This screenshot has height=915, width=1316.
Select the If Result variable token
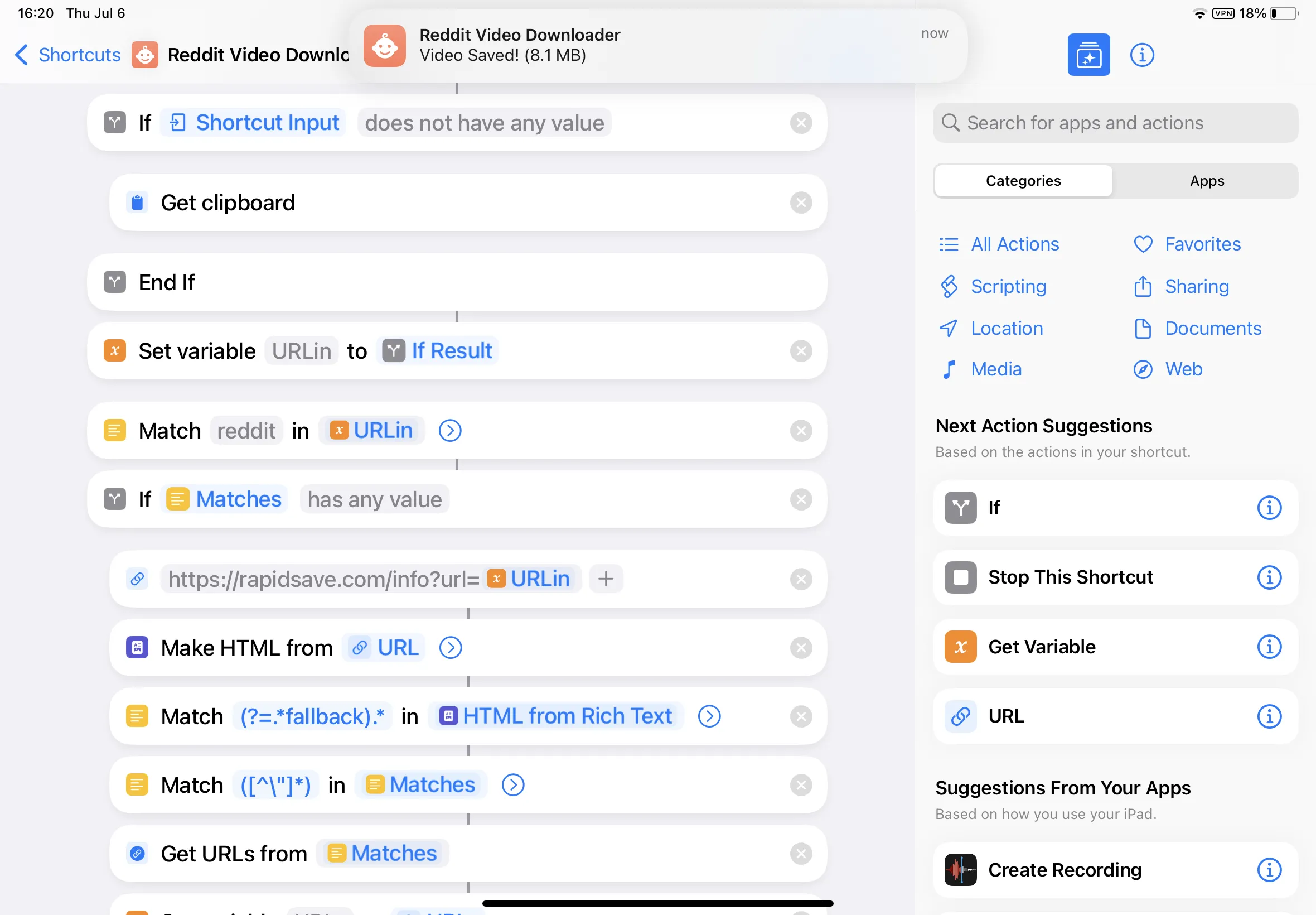point(437,351)
